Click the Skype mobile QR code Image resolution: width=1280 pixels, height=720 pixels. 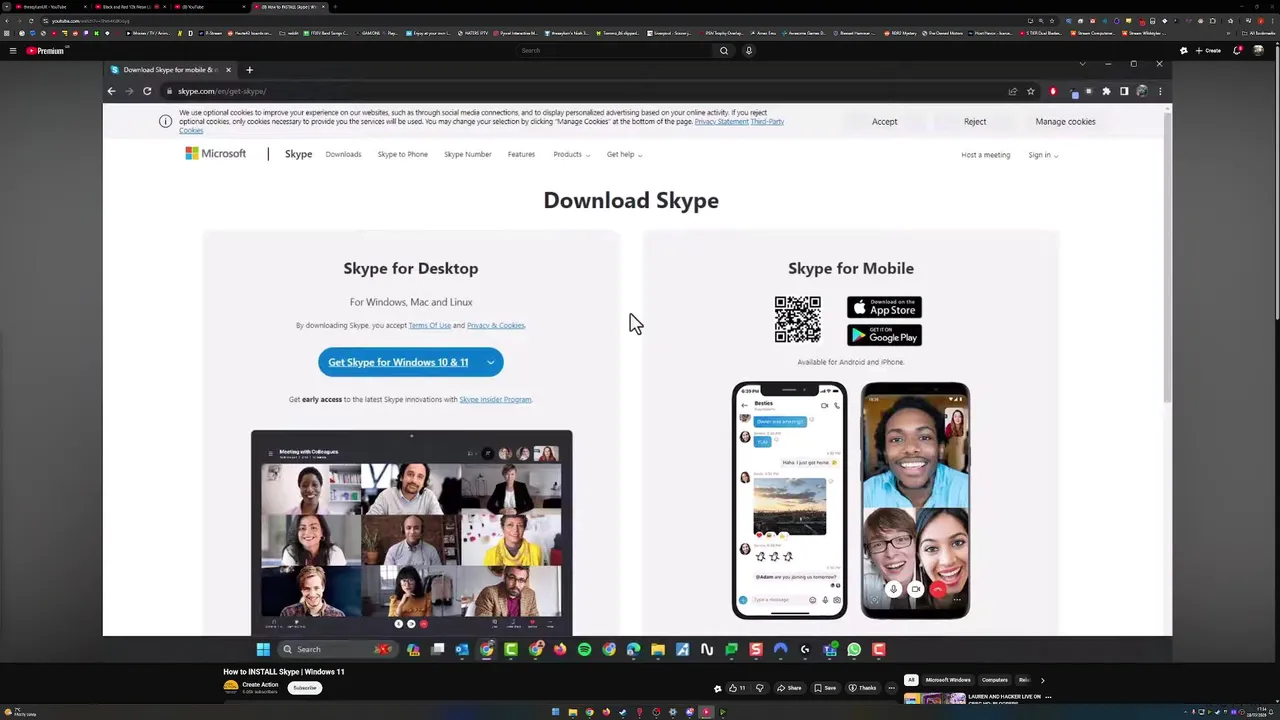pyautogui.click(x=797, y=320)
